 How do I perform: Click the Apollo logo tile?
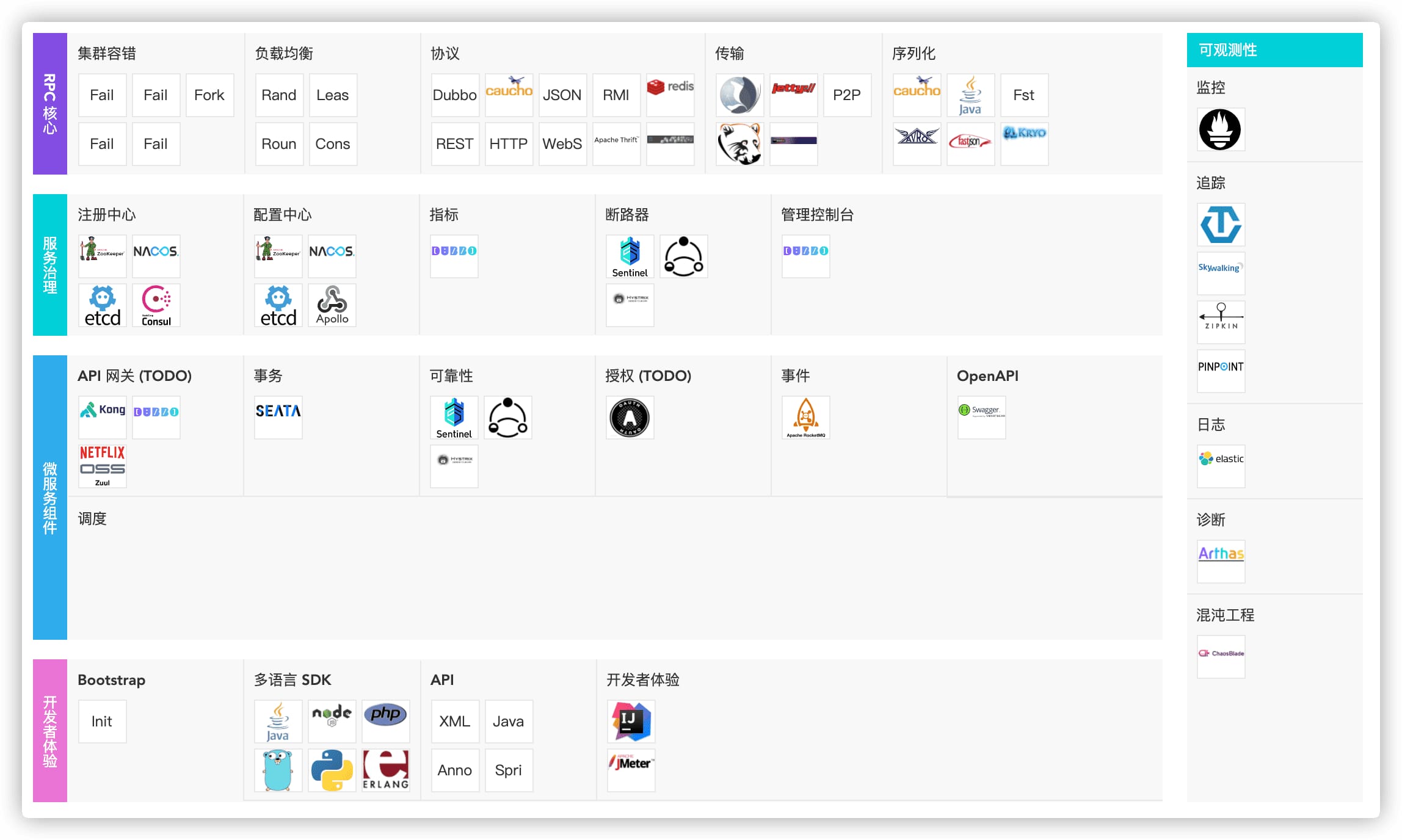point(332,305)
